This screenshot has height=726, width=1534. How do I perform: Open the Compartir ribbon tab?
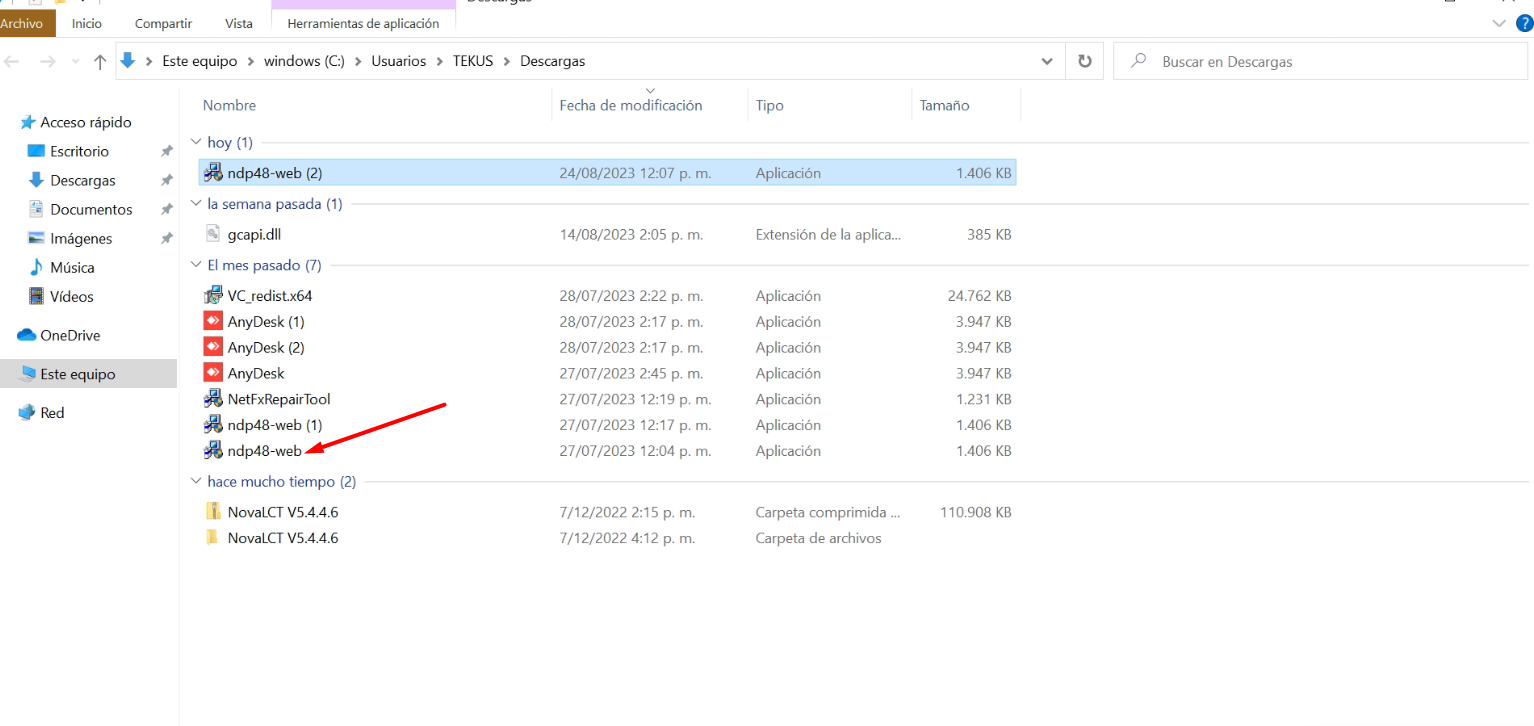tap(163, 23)
